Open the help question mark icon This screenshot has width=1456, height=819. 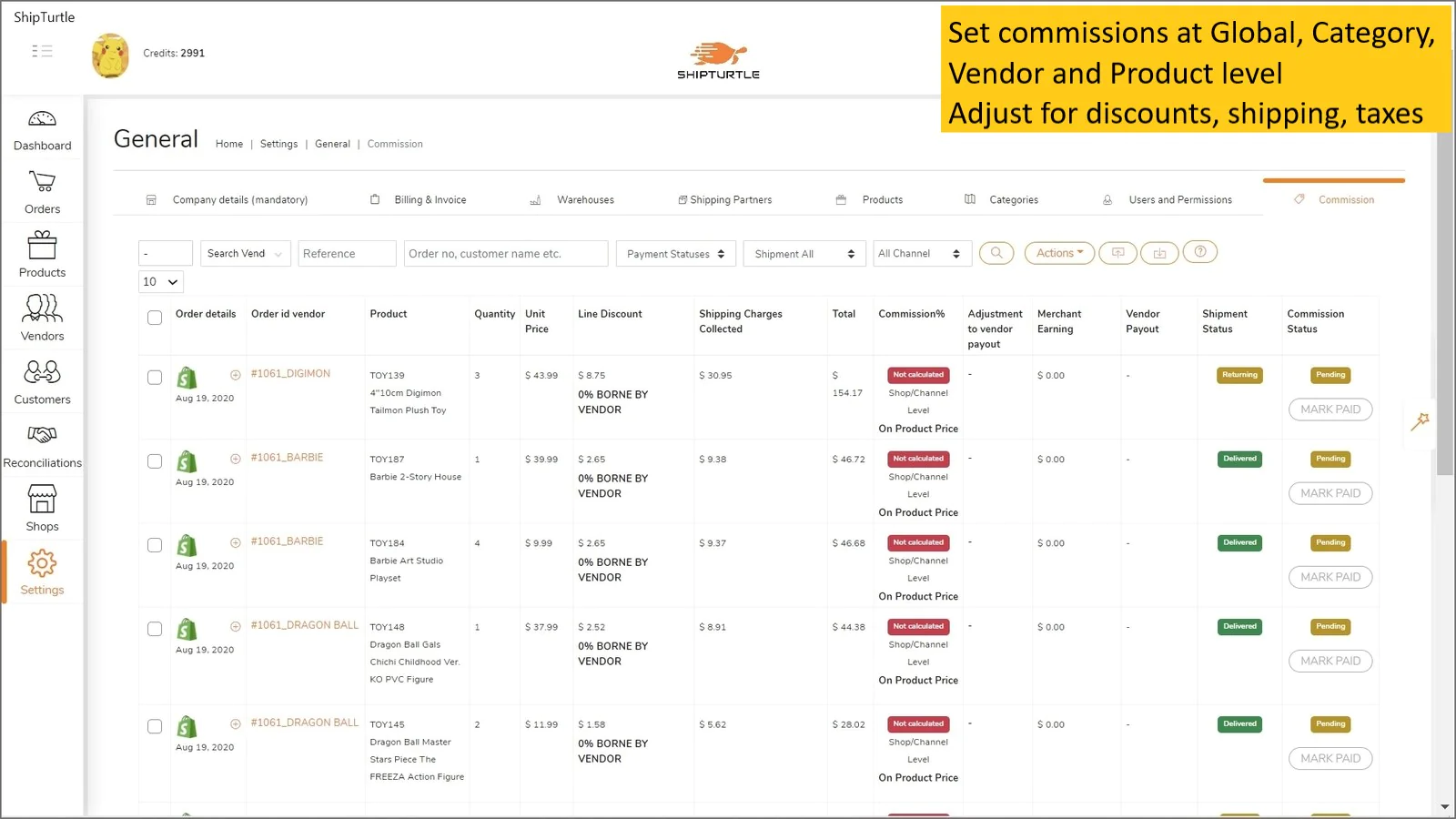[1200, 252]
